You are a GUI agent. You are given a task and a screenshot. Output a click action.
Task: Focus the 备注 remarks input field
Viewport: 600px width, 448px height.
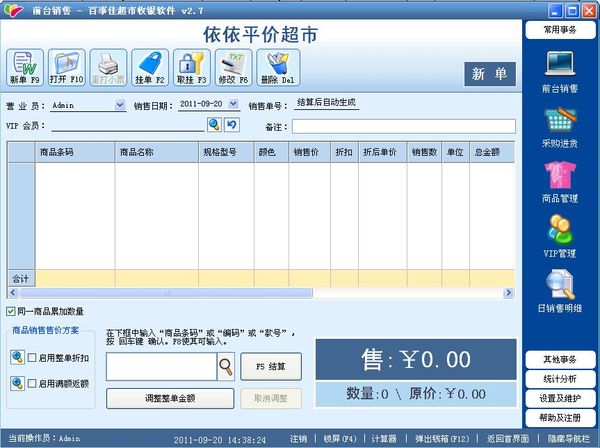pyautogui.click(x=404, y=127)
